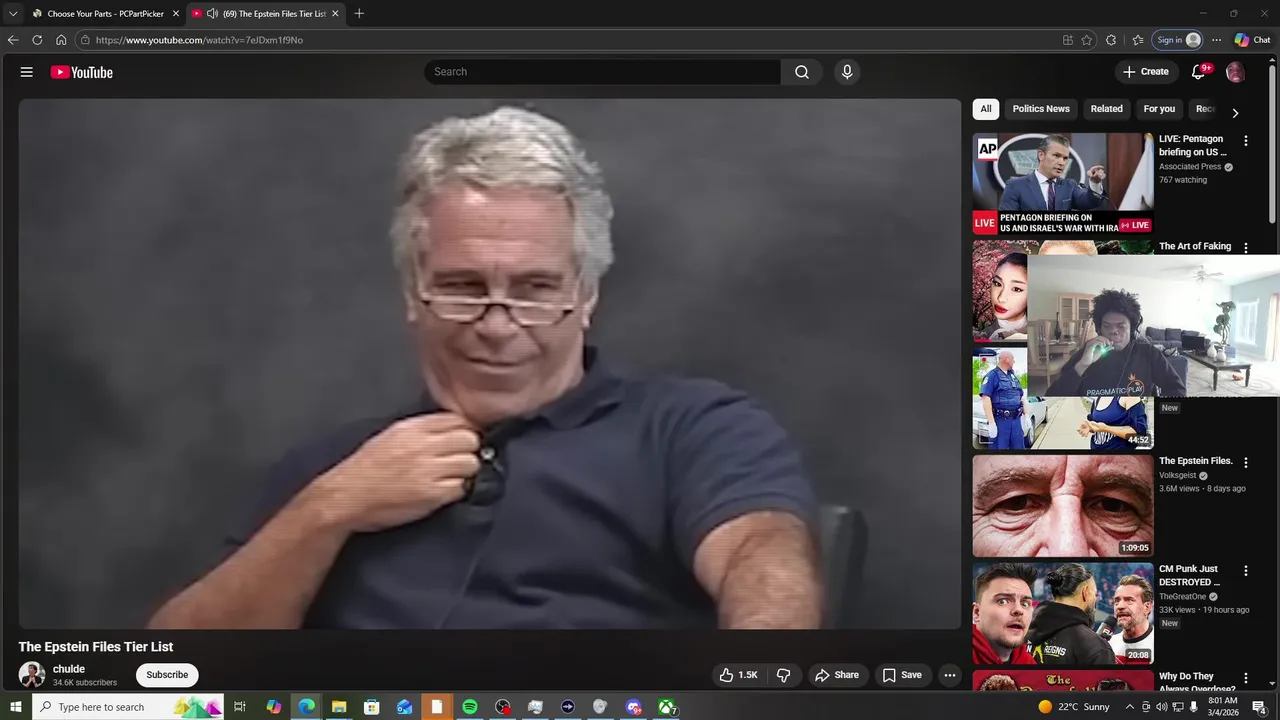Dislike the video with thumbs down
Viewport: 1280px width, 720px height.
784,675
